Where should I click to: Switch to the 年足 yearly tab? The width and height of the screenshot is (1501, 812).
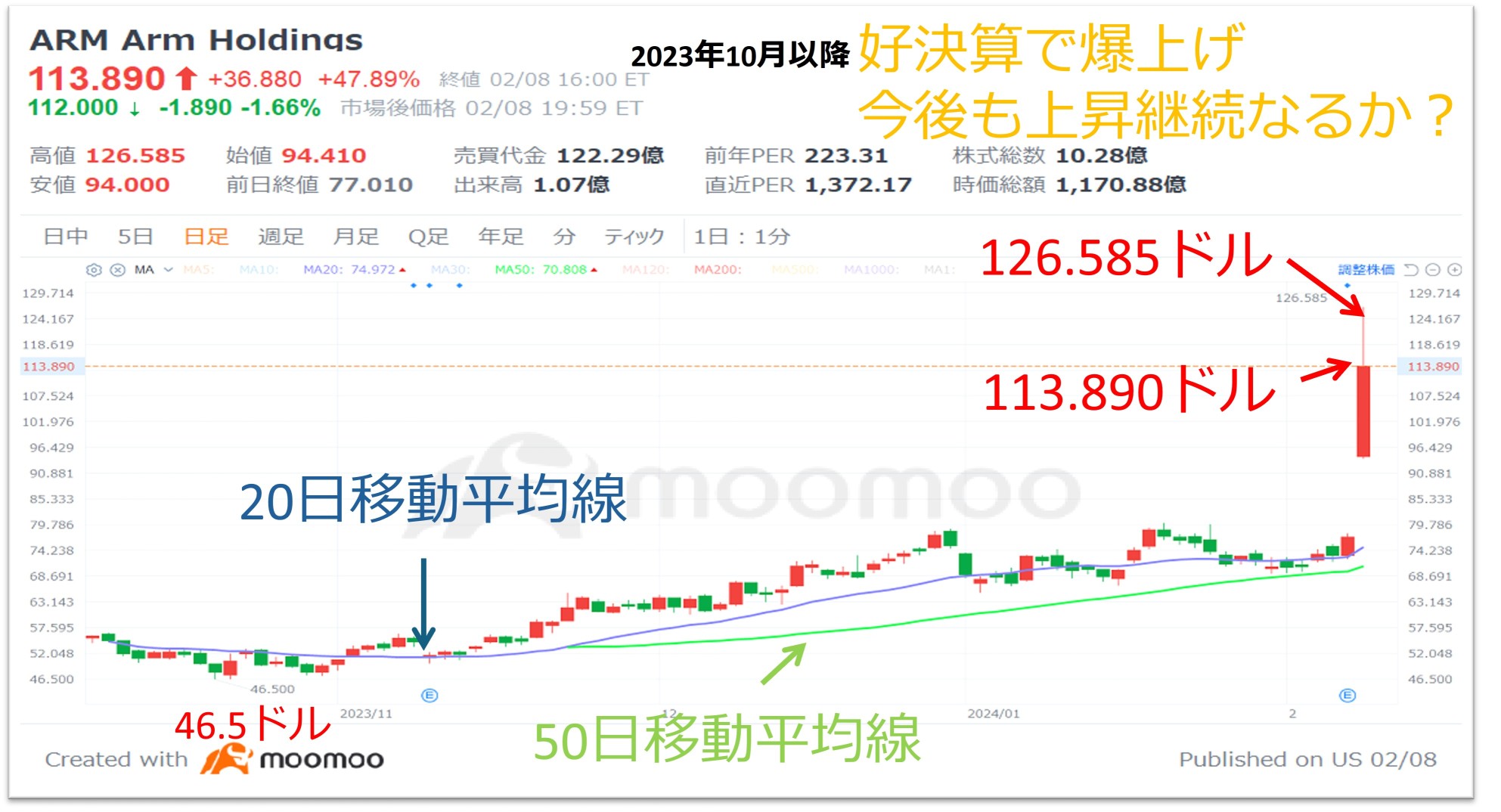point(501,237)
